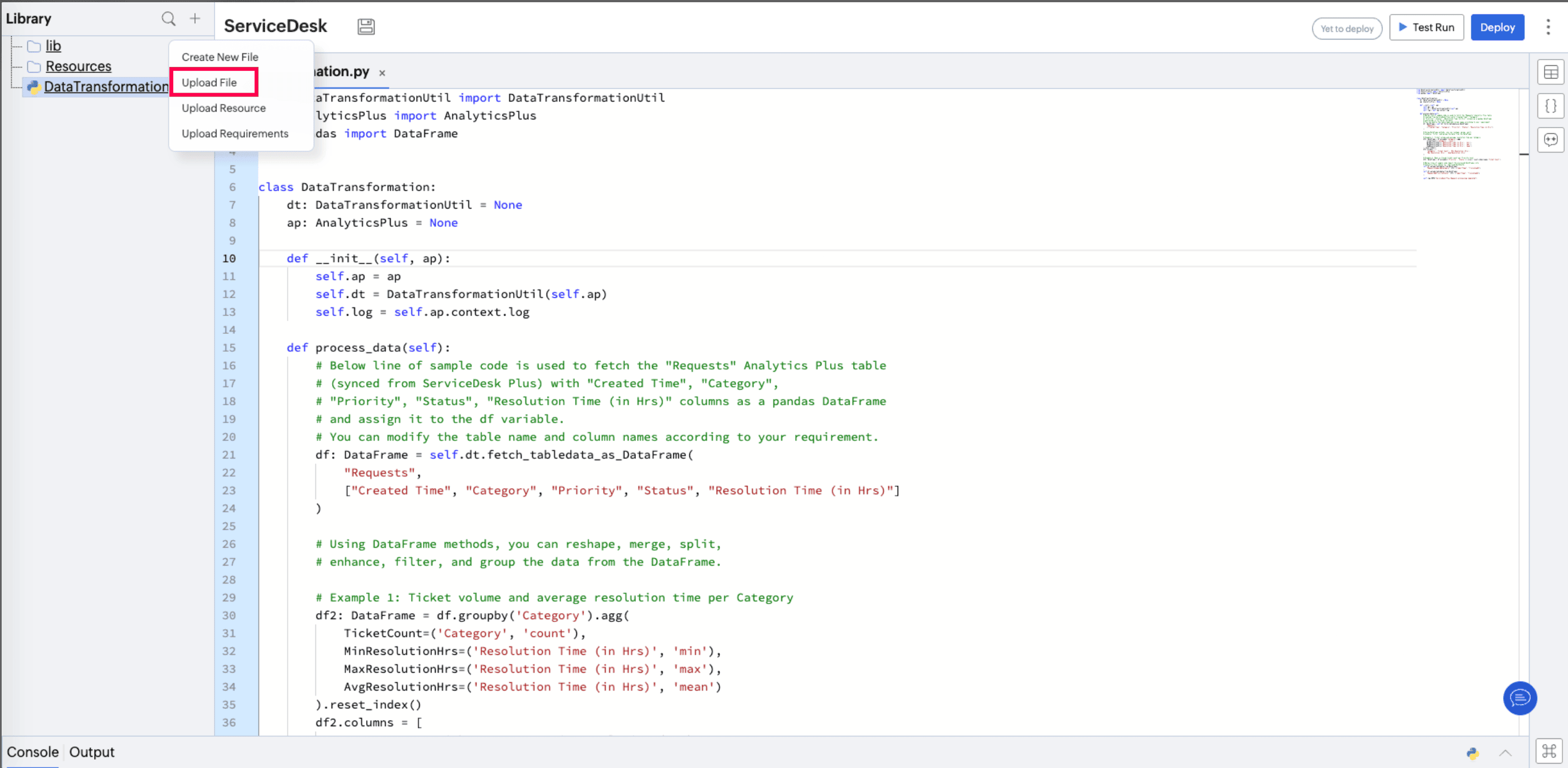Click the plus icon to add library item
The height and width of the screenshot is (768, 1568).
(195, 19)
